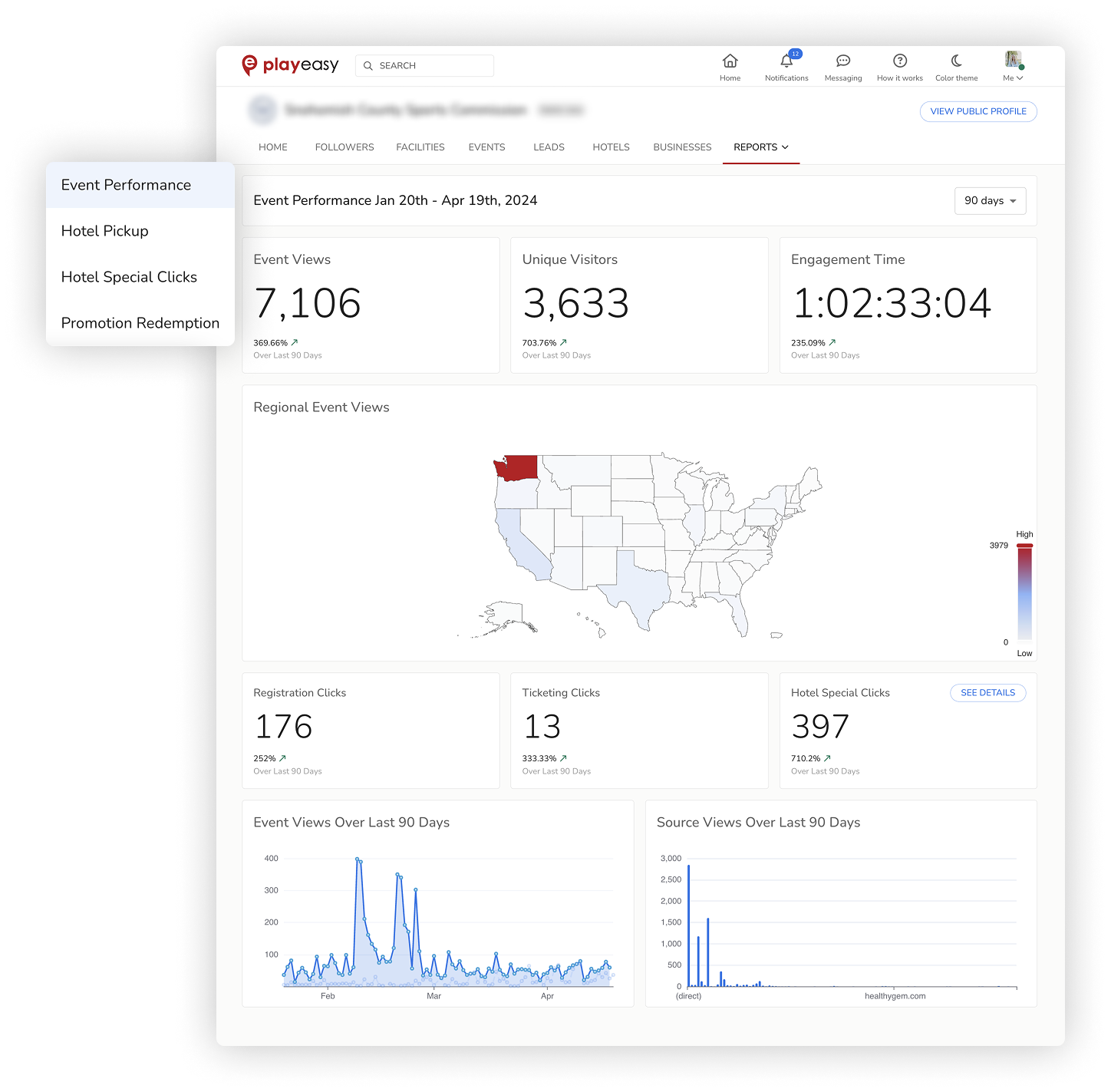Image resolution: width=1111 pixels, height=1092 pixels.
Task: Open the Me profile avatar
Action: click(x=1011, y=60)
